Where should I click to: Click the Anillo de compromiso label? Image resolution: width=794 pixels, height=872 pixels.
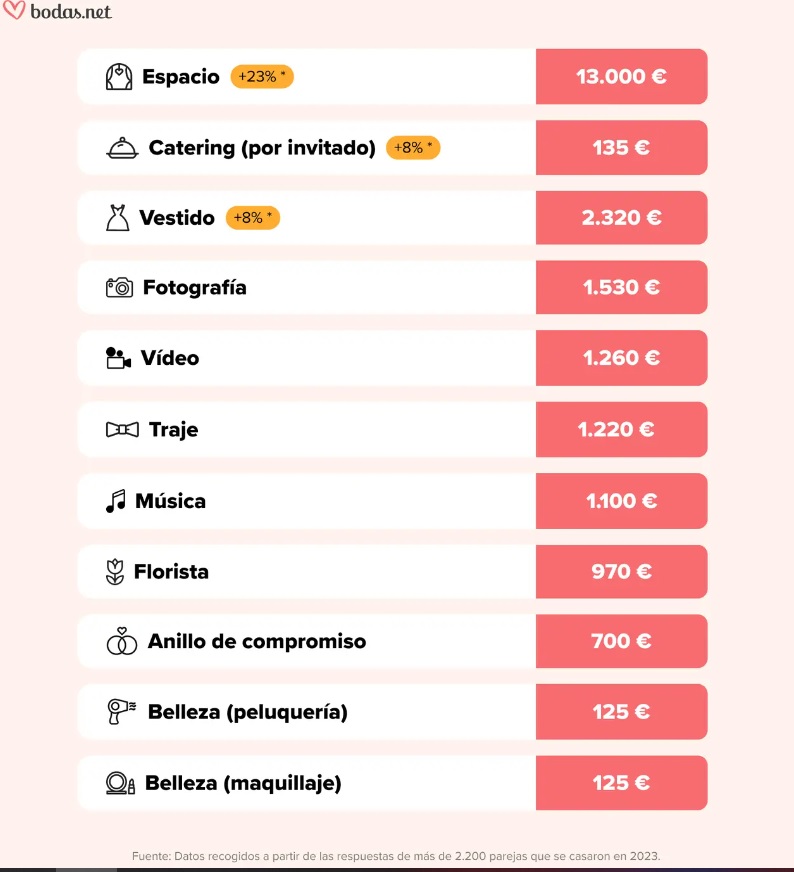tap(257, 642)
